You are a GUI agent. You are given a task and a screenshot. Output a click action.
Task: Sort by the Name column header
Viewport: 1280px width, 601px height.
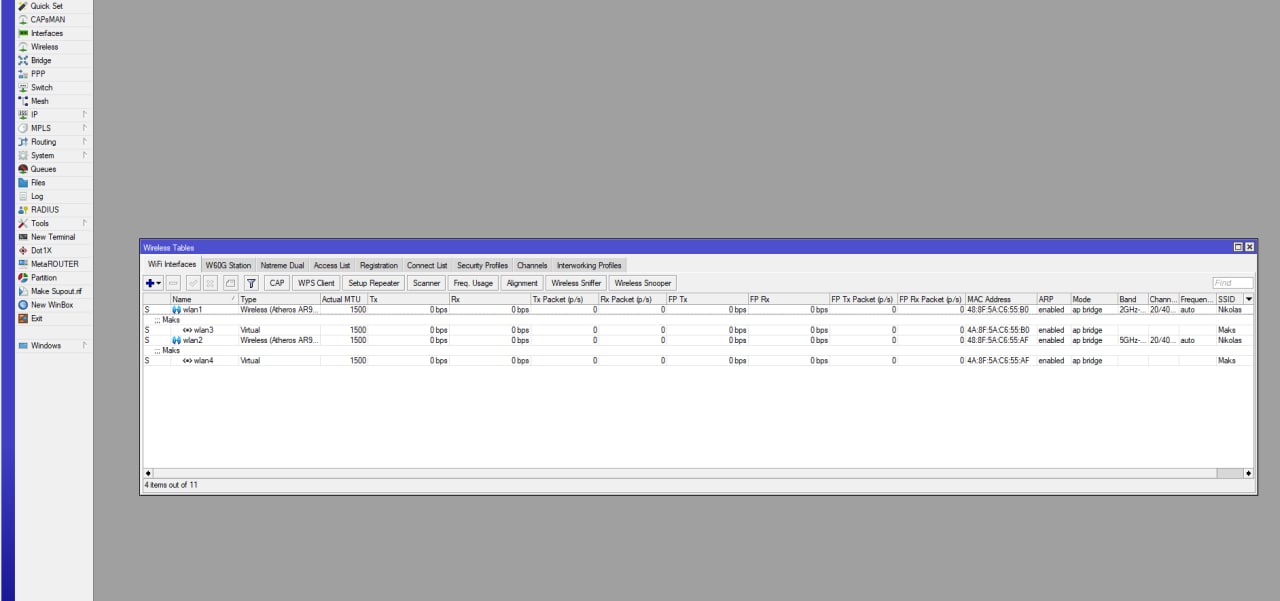(204, 299)
